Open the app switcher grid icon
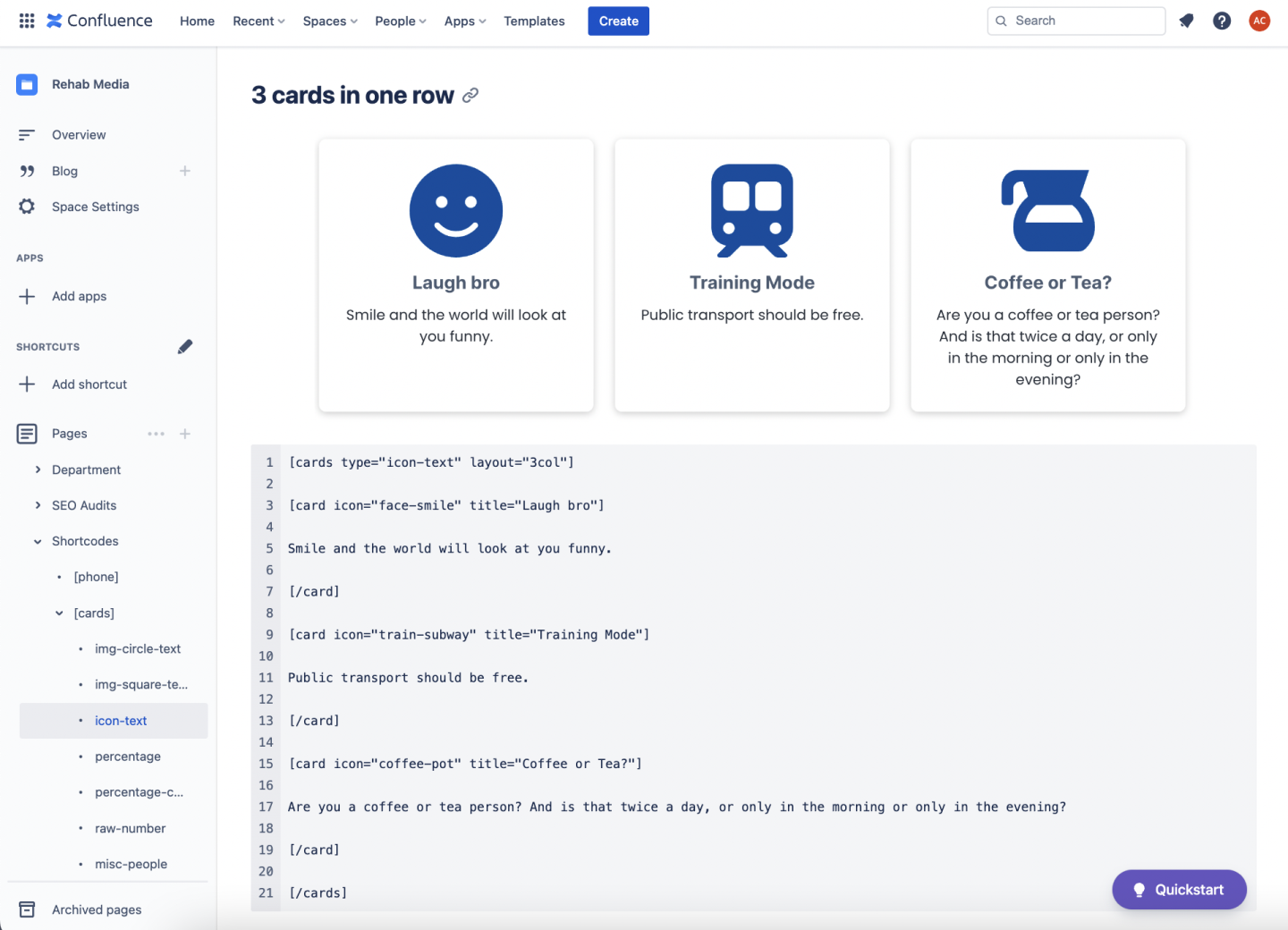Viewport: 1288px width, 930px height. click(x=27, y=21)
